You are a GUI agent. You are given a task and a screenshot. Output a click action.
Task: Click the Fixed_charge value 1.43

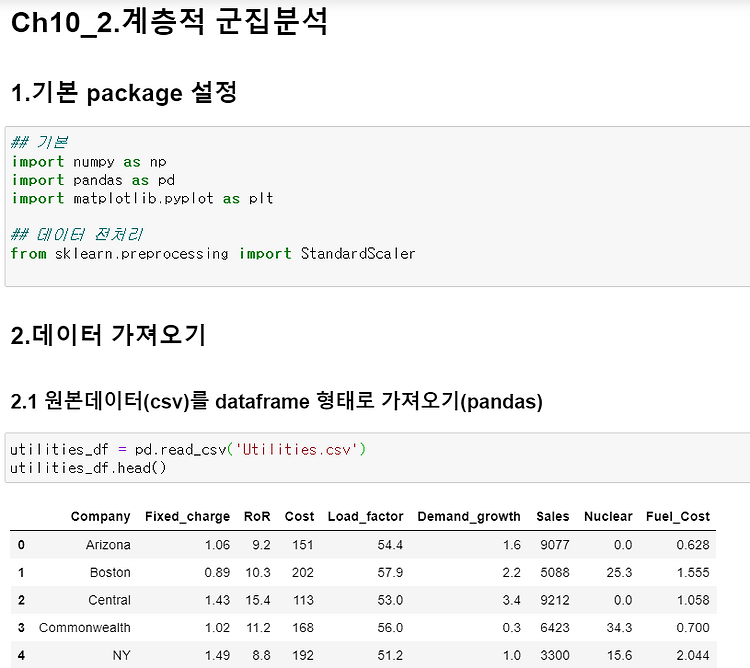[217, 600]
